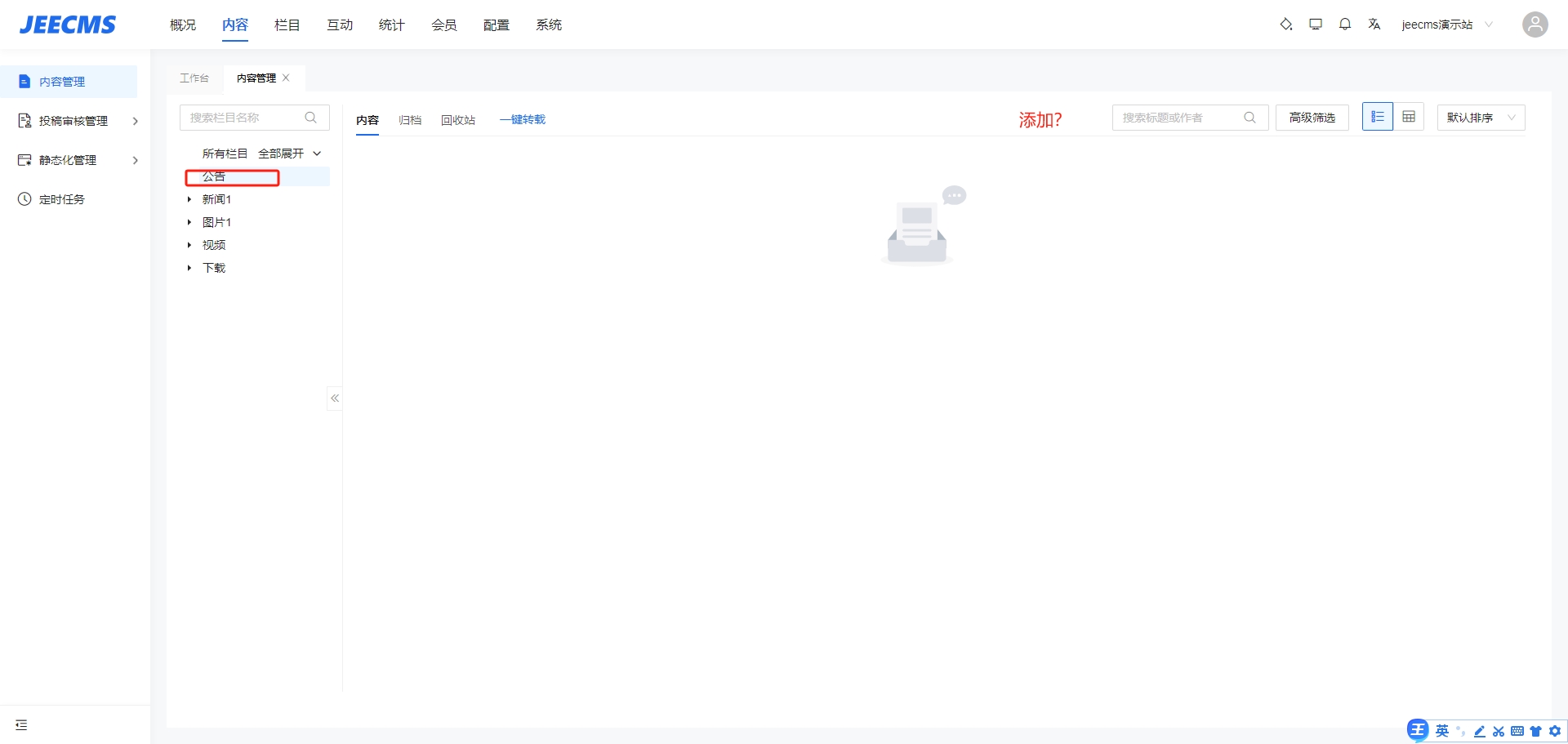Click the IME 王 logo icon

pyautogui.click(x=1418, y=731)
